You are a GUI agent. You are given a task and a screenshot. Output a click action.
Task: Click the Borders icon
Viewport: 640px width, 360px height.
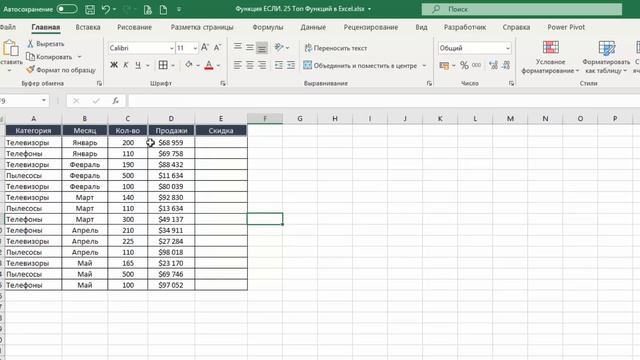(x=163, y=65)
